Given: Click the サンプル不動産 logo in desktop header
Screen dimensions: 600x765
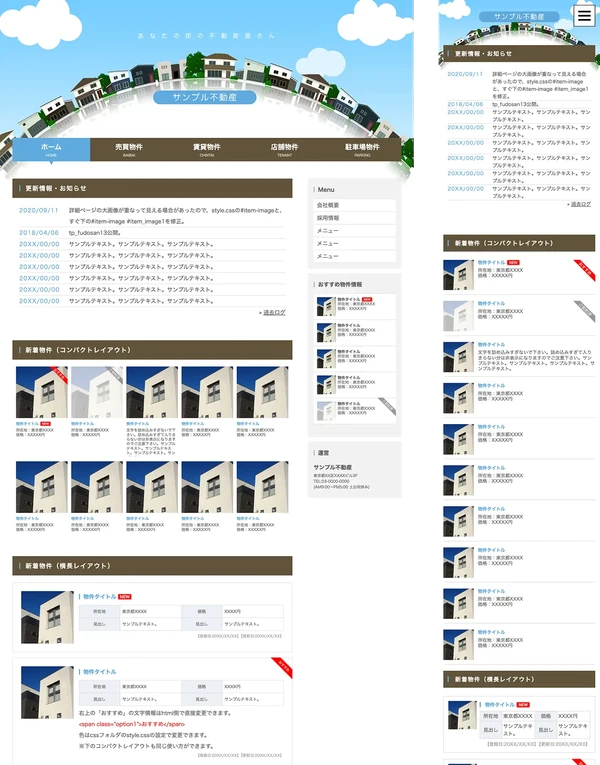Looking at the screenshot, I should click(x=205, y=97).
